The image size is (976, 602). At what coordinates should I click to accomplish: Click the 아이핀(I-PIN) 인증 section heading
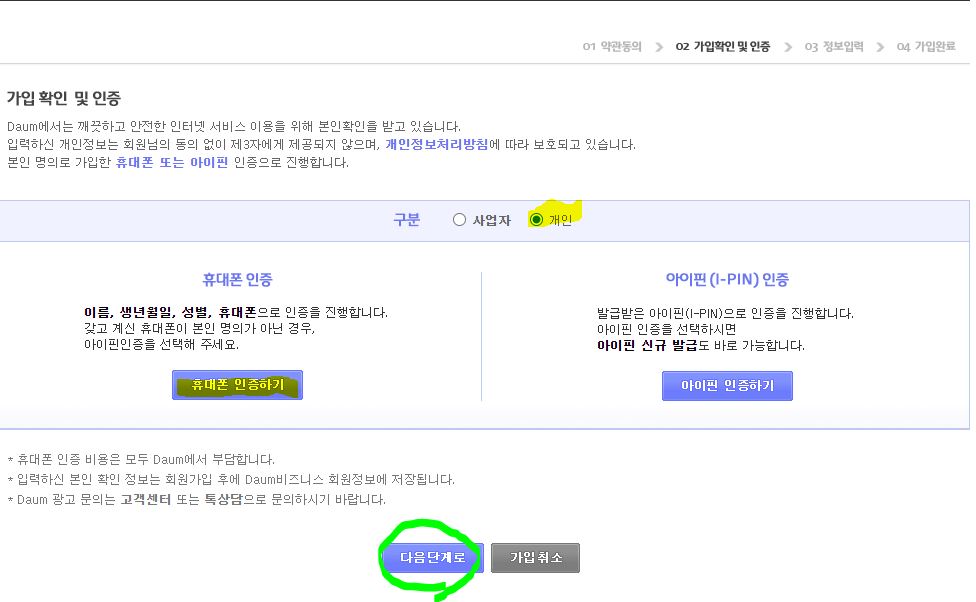tap(727, 279)
